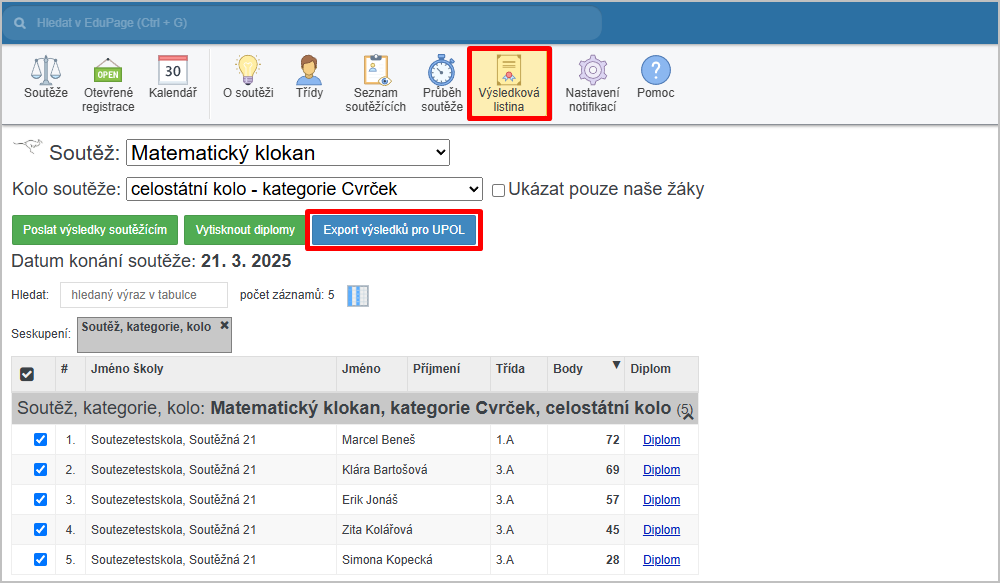The image size is (1000, 583).
Task: Open Diplom link for Klára Bartošová
Action: point(661,470)
